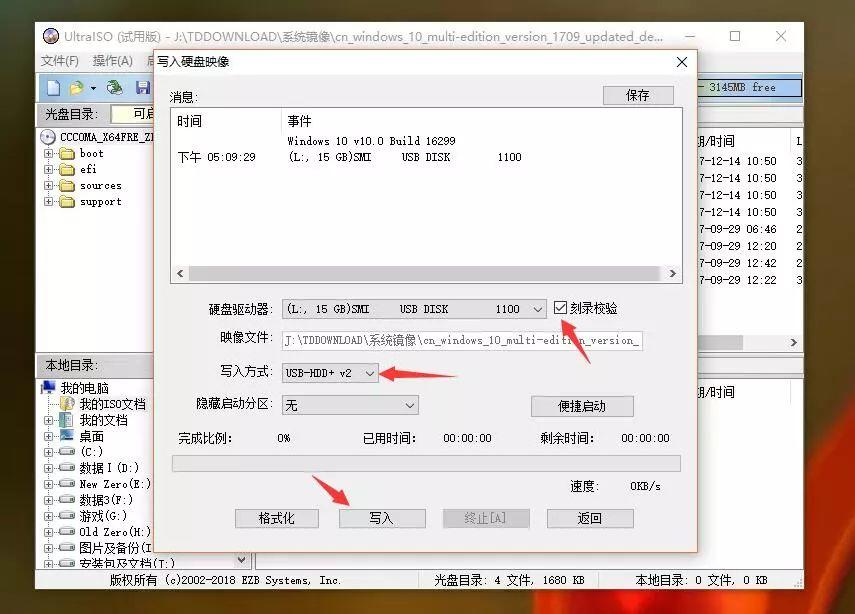Toggle the 刻录校验 checkbox
Viewport: 855px width, 614px height.
point(561,308)
